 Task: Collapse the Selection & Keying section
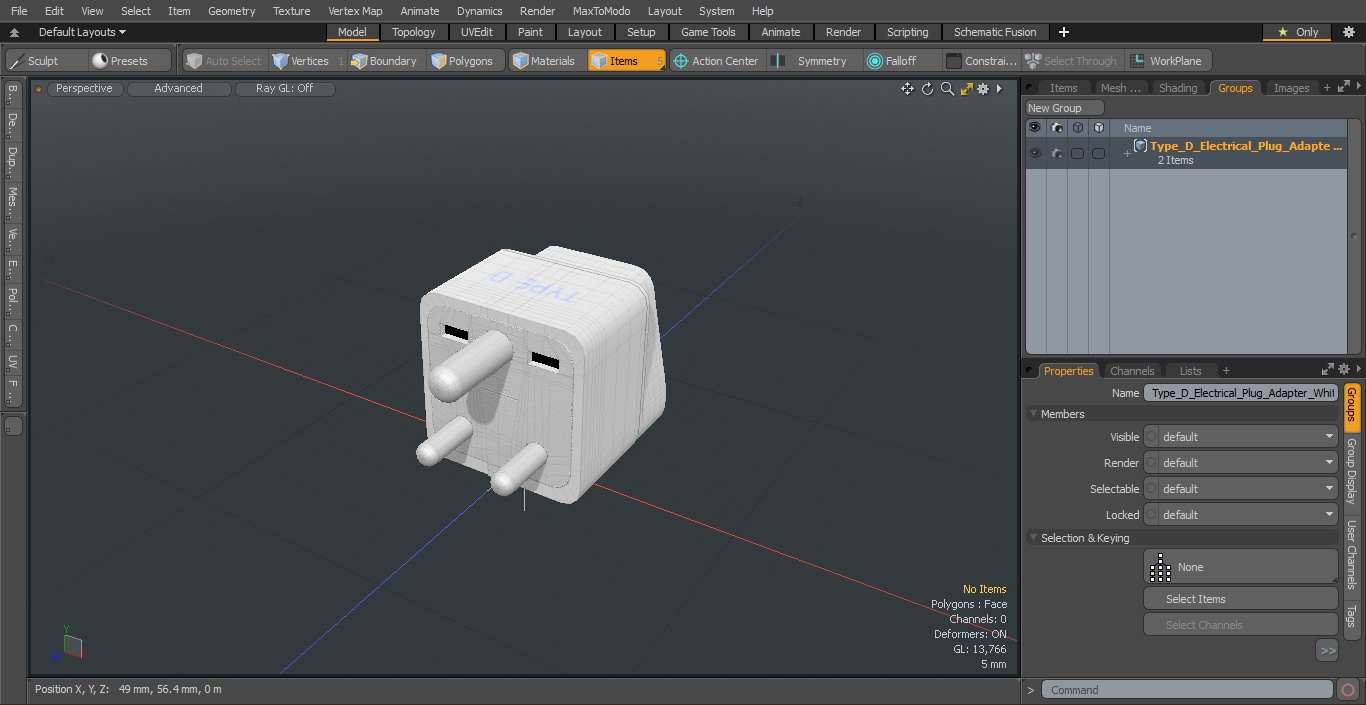[1033, 538]
